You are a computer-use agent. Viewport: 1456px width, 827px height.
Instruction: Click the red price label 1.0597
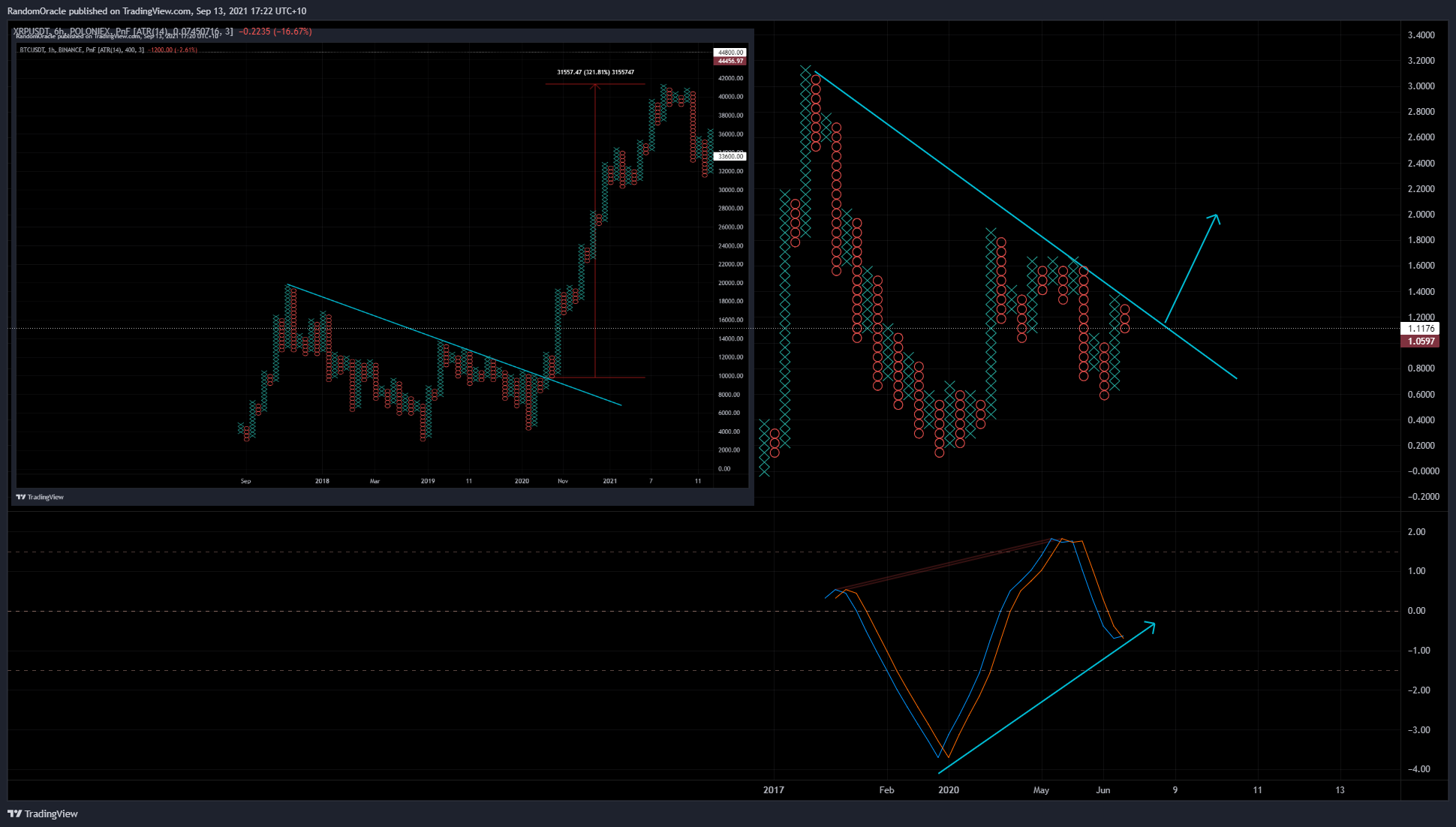pyautogui.click(x=1421, y=341)
